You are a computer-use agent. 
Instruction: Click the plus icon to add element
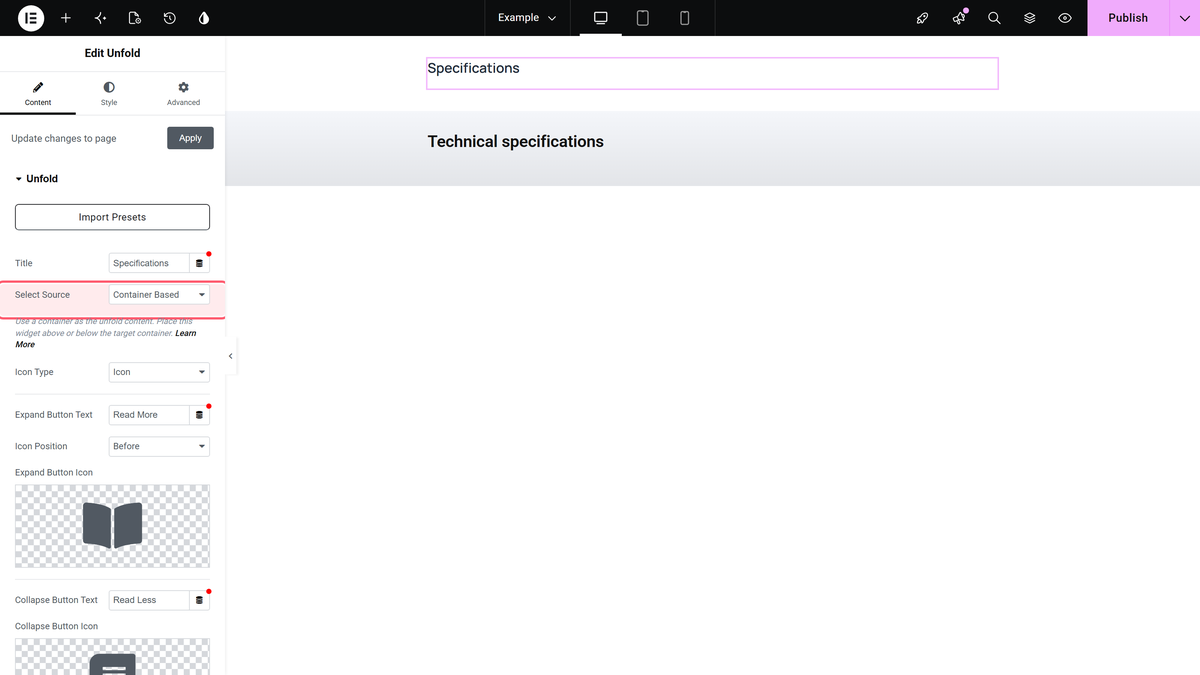[x=66, y=18]
